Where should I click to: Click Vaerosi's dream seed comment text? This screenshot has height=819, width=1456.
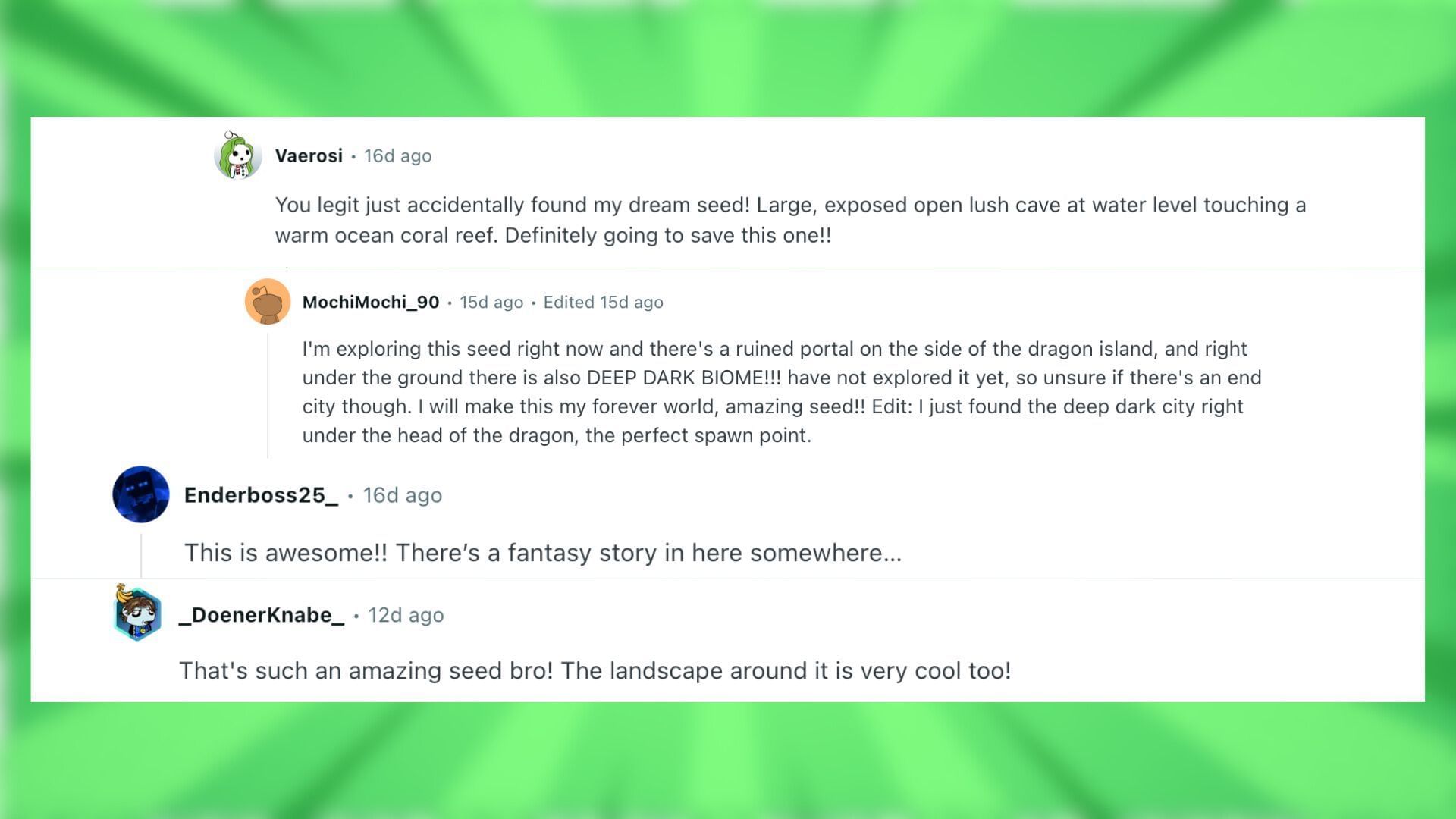click(x=790, y=220)
